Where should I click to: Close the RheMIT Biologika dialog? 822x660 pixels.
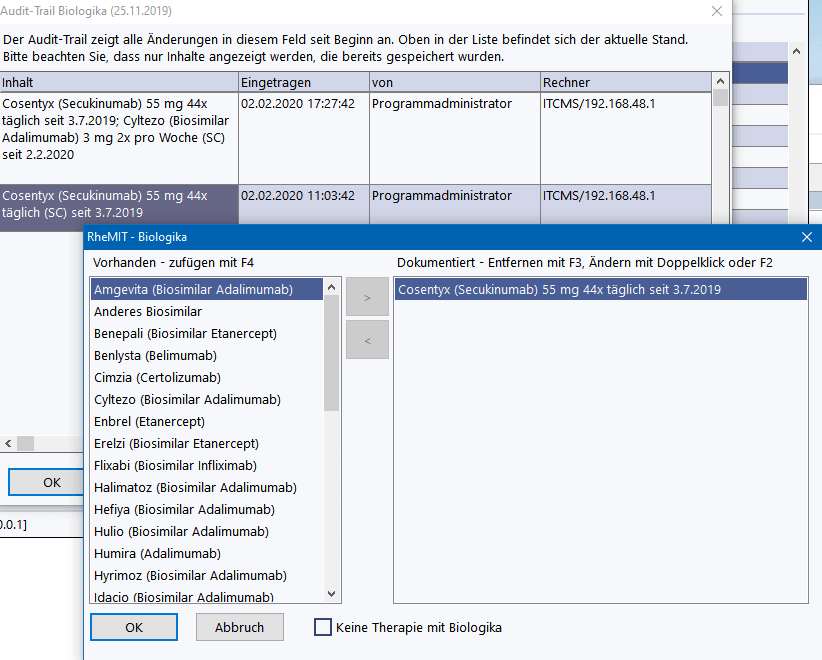click(807, 237)
